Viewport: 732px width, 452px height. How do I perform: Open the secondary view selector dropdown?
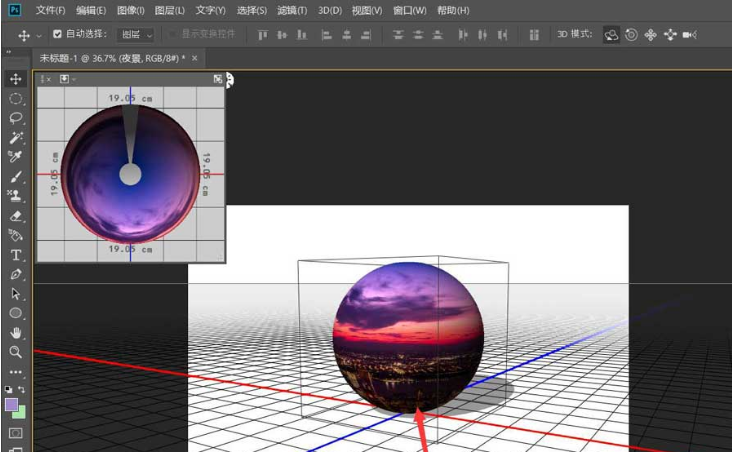65,78
